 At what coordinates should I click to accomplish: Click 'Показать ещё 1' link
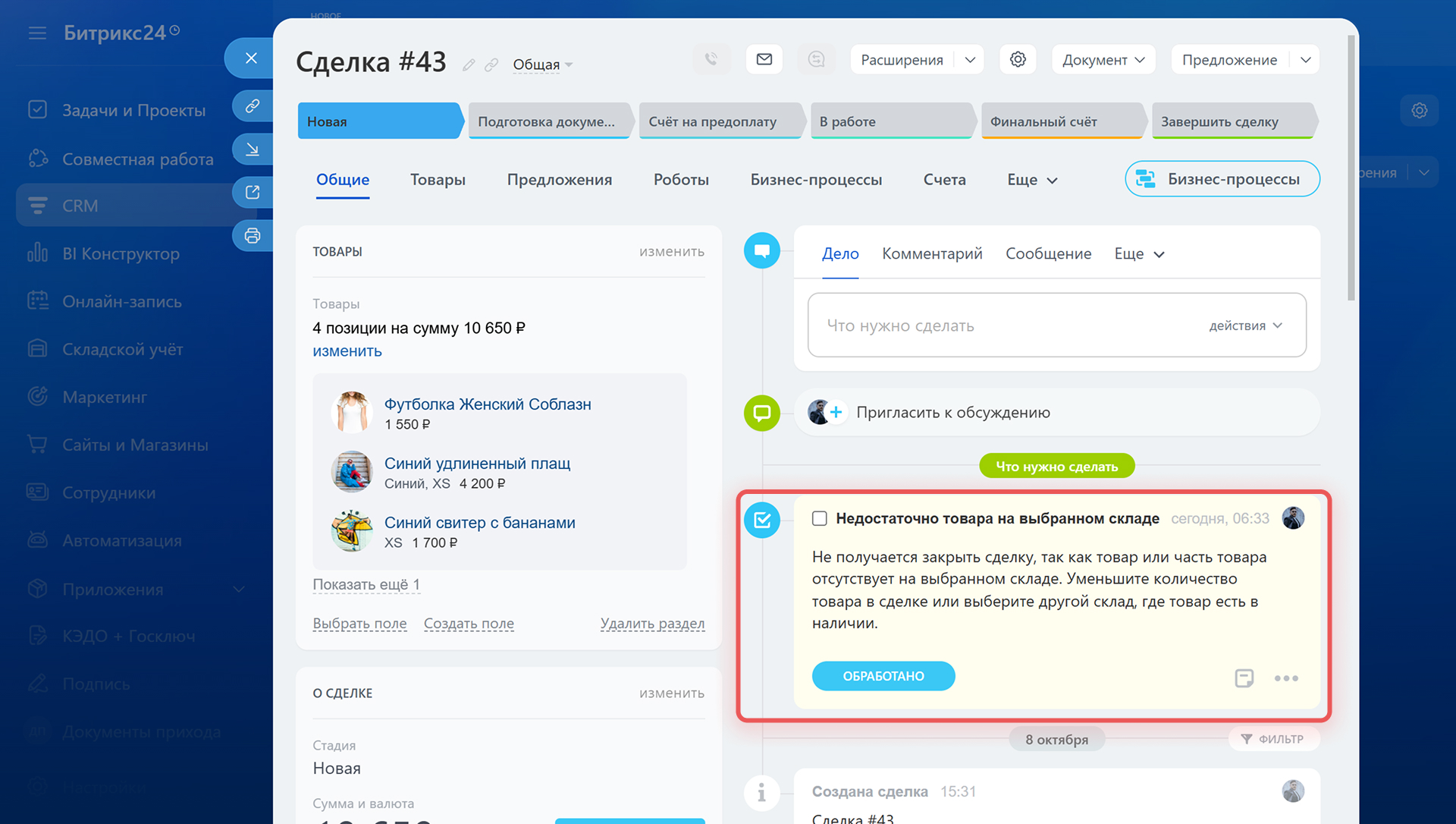[x=366, y=584]
